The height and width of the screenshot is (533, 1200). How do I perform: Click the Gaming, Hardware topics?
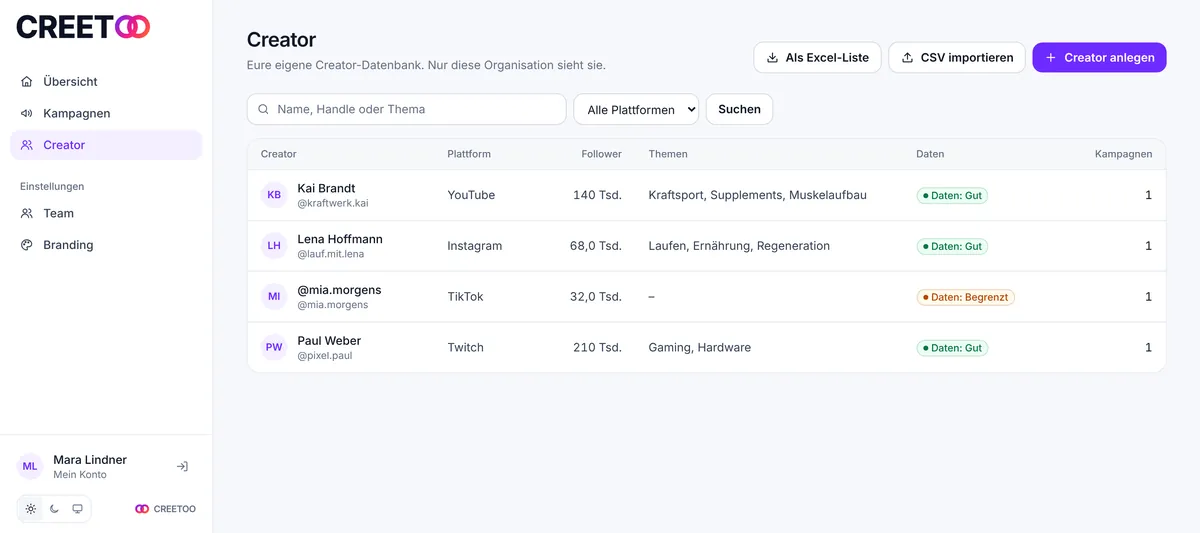tap(699, 348)
